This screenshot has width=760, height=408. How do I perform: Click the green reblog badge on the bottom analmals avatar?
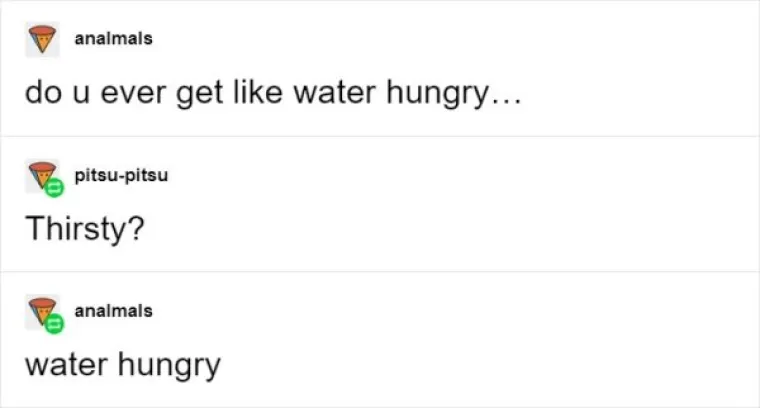coord(54,324)
